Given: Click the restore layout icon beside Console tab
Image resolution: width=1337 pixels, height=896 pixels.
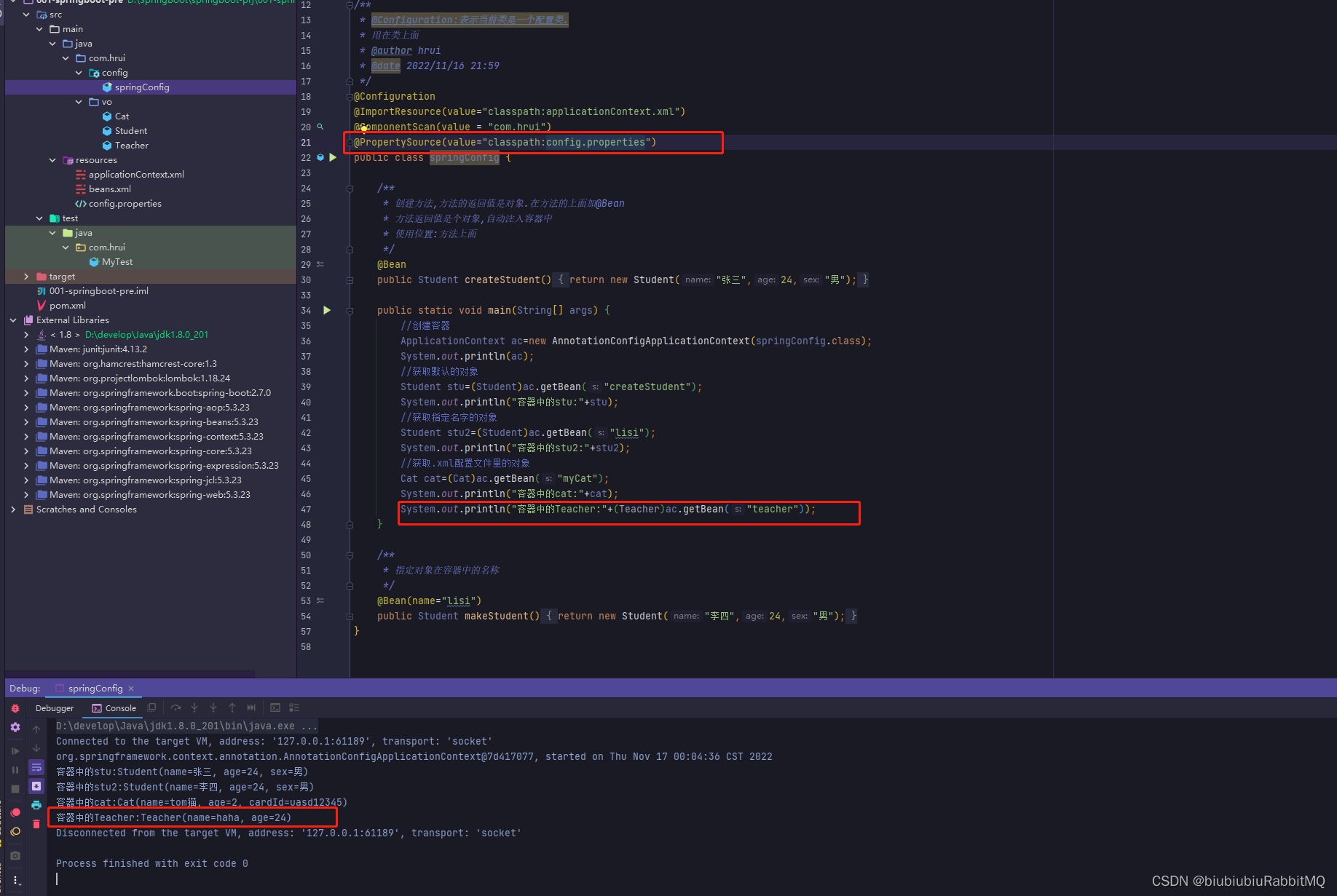Looking at the screenshot, I should click(x=151, y=707).
